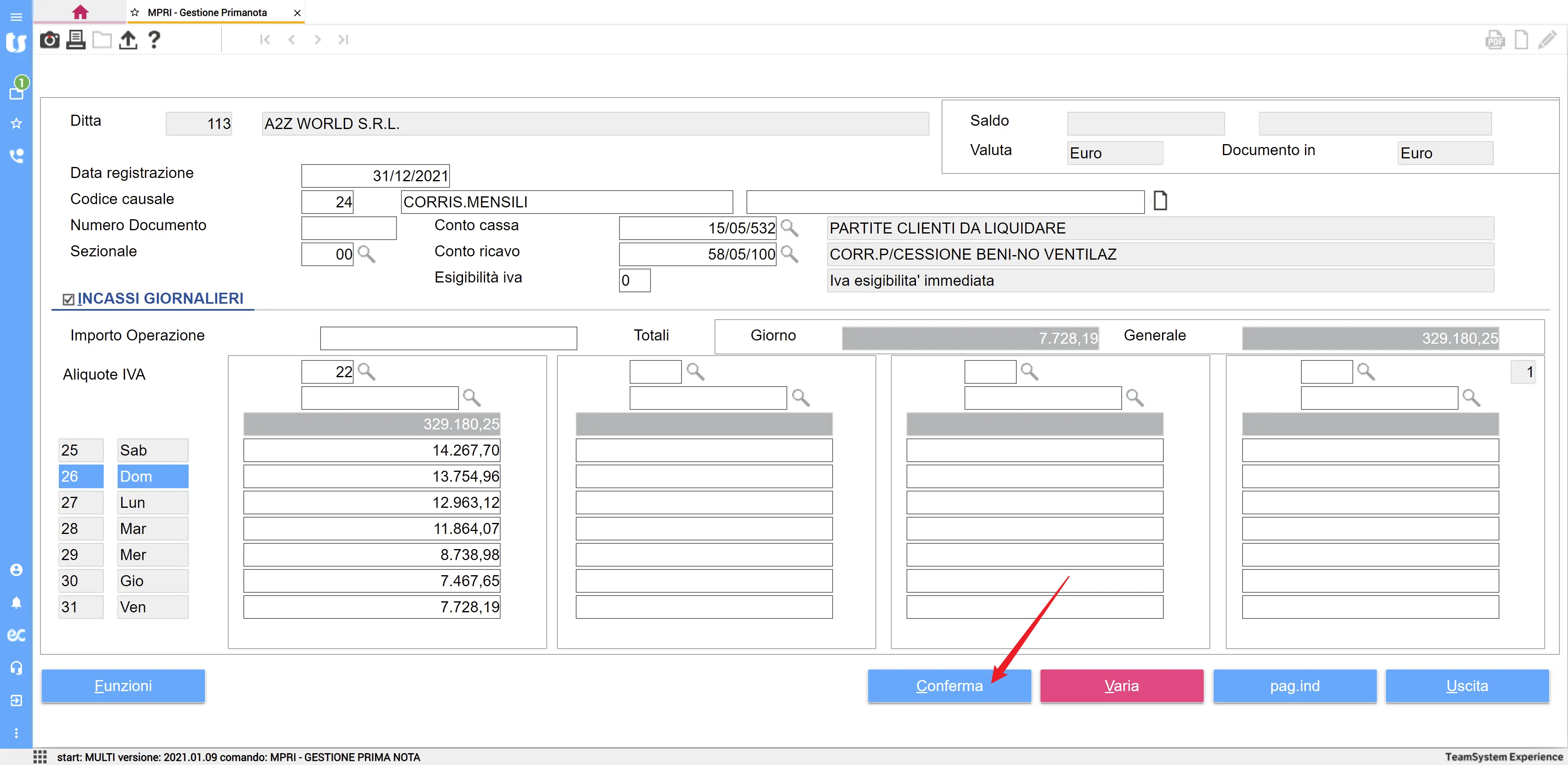Open the favorites star in left sidebar

pos(16,124)
